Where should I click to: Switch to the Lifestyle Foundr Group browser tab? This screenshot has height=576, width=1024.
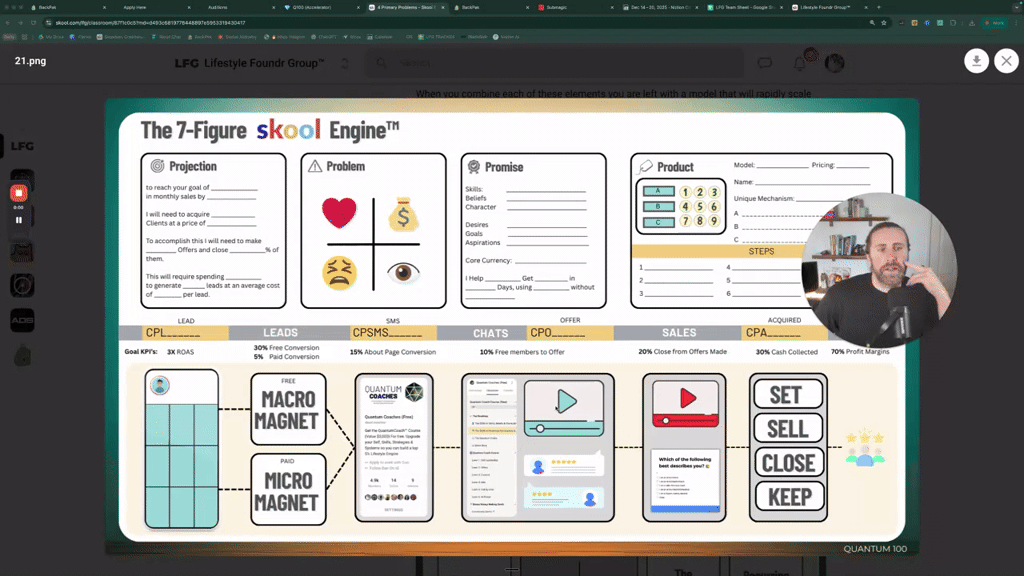point(828,7)
